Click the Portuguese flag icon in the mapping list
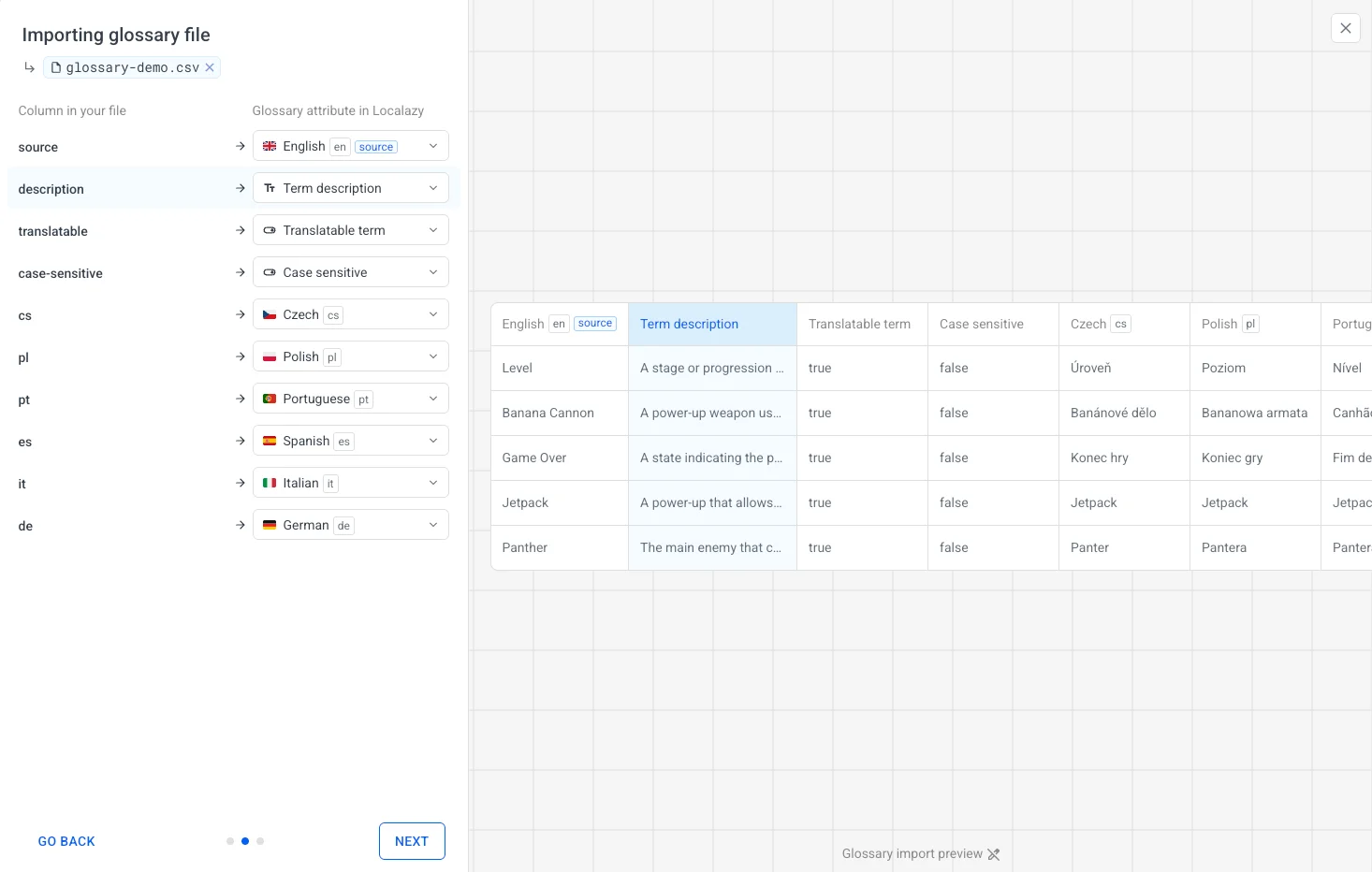This screenshot has width=1372, height=872. (270, 399)
